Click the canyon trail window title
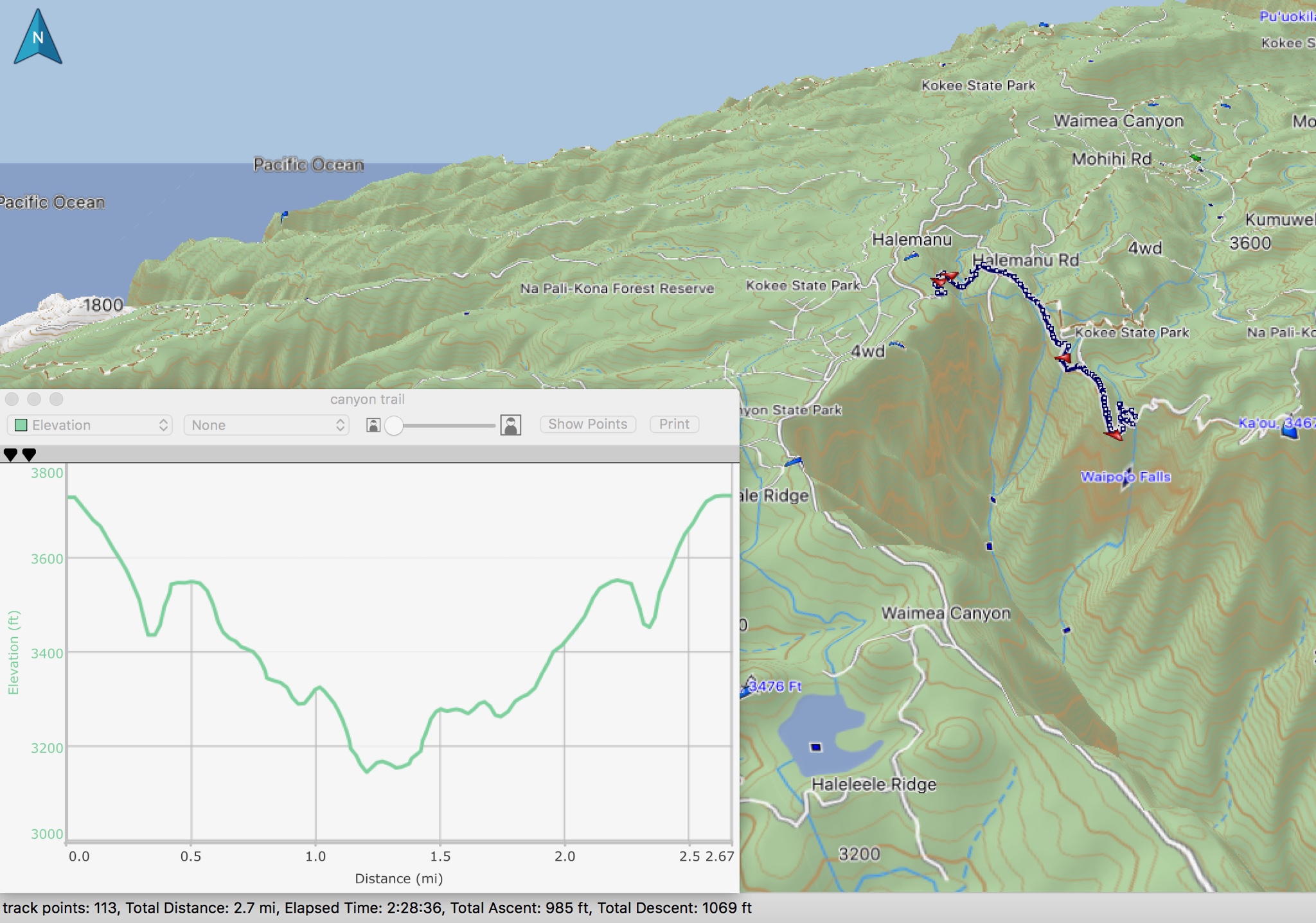Screen dimensions: 1316x923 [367, 400]
